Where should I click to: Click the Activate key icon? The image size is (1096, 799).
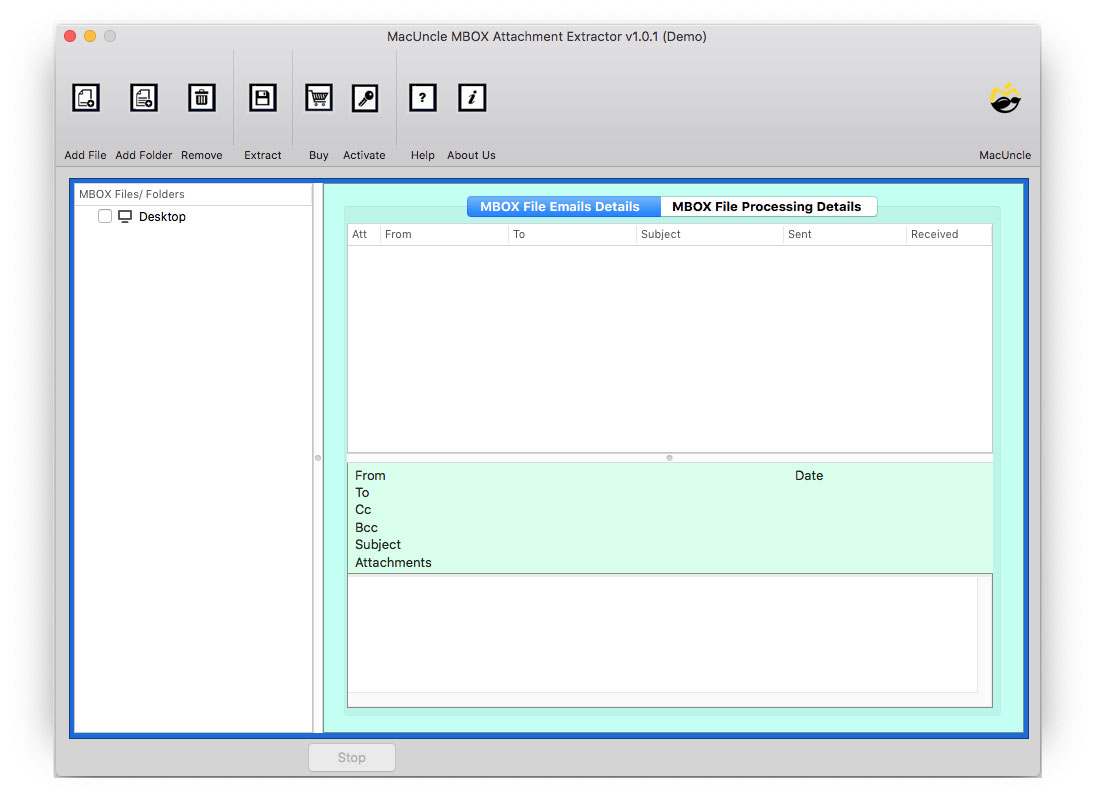[364, 97]
